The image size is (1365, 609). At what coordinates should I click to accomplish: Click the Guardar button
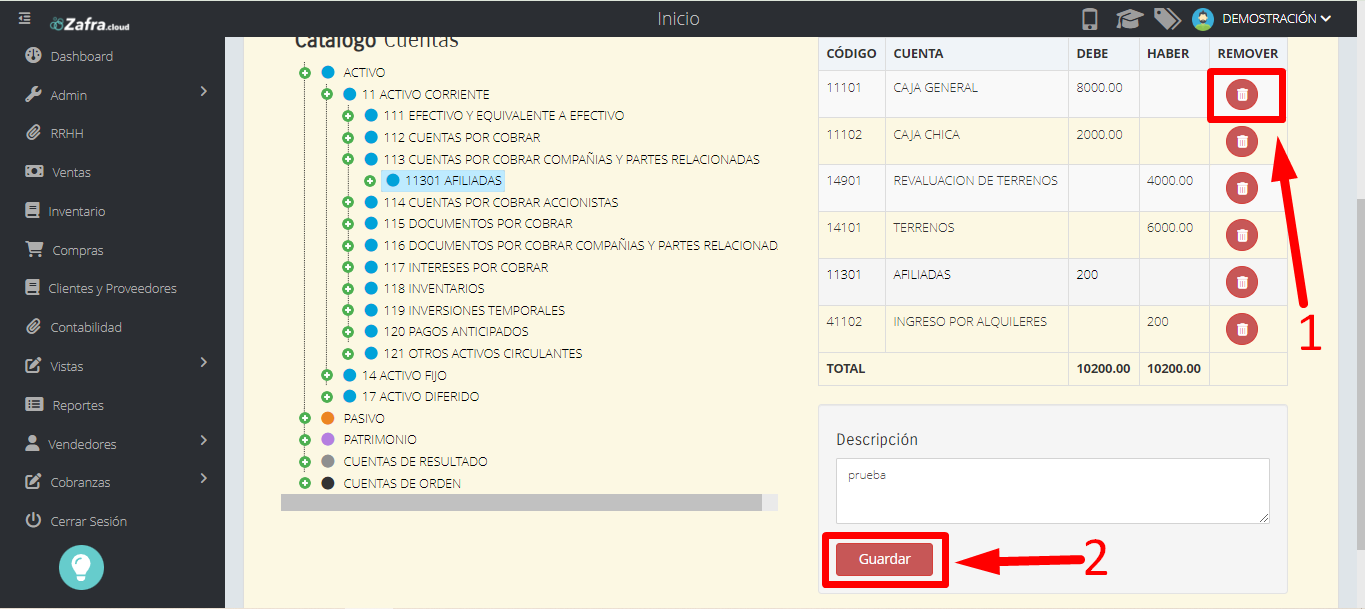pos(884,559)
